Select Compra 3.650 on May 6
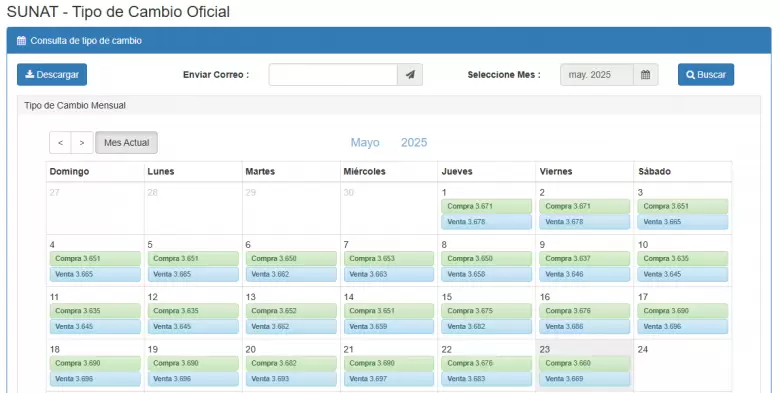Image resolution: width=780 pixels, height=393 pixels. 291,259
